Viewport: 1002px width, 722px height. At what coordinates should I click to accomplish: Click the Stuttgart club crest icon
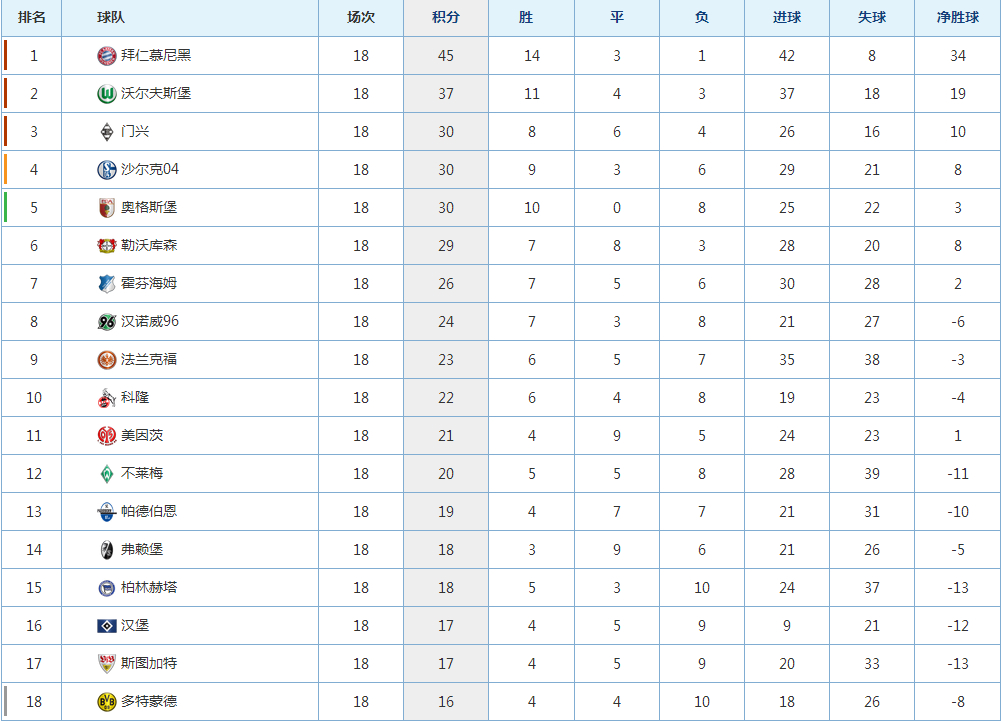pyautogui.click(x=107, y=663)
